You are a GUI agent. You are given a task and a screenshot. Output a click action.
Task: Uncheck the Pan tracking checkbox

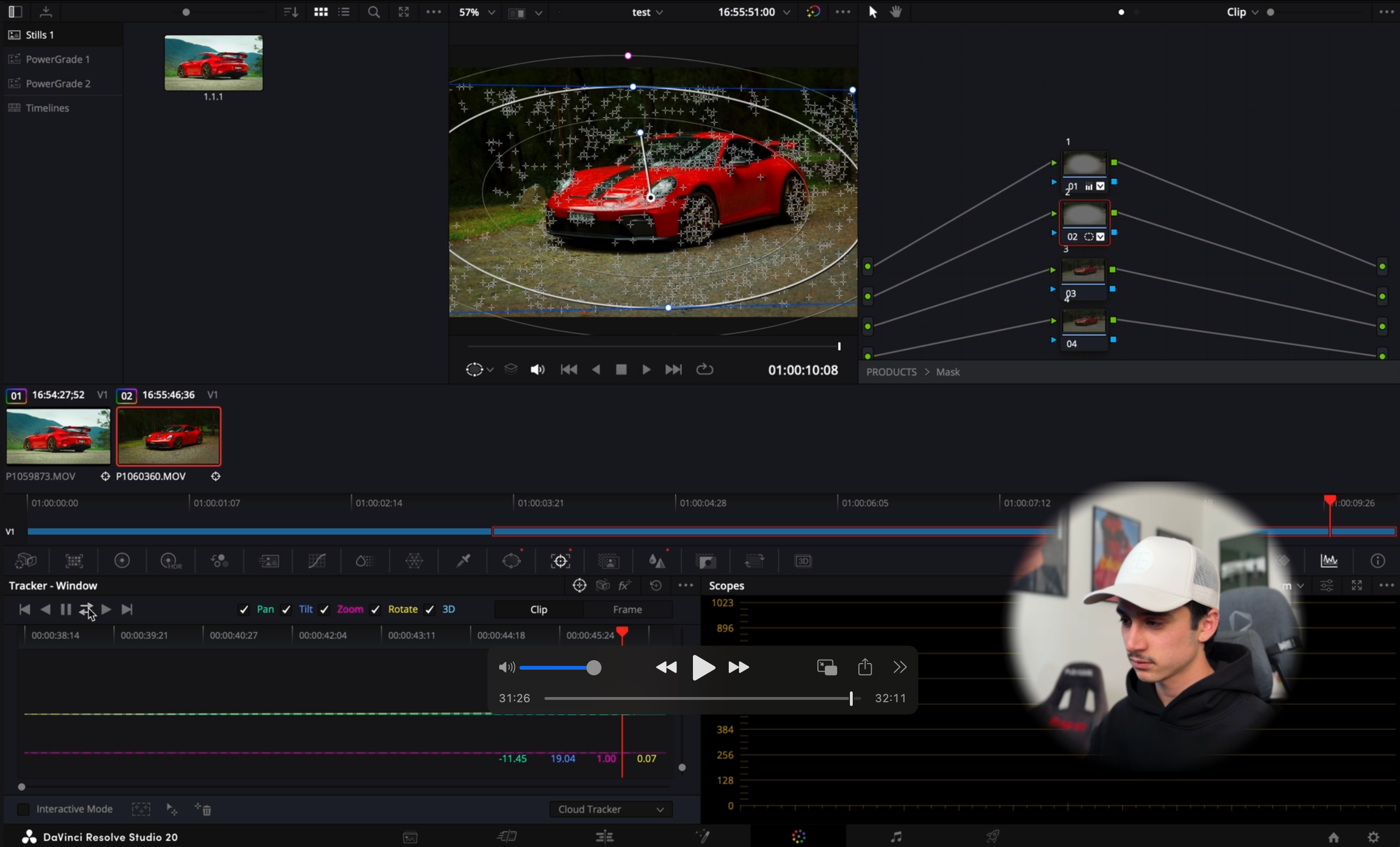[244, 609]
